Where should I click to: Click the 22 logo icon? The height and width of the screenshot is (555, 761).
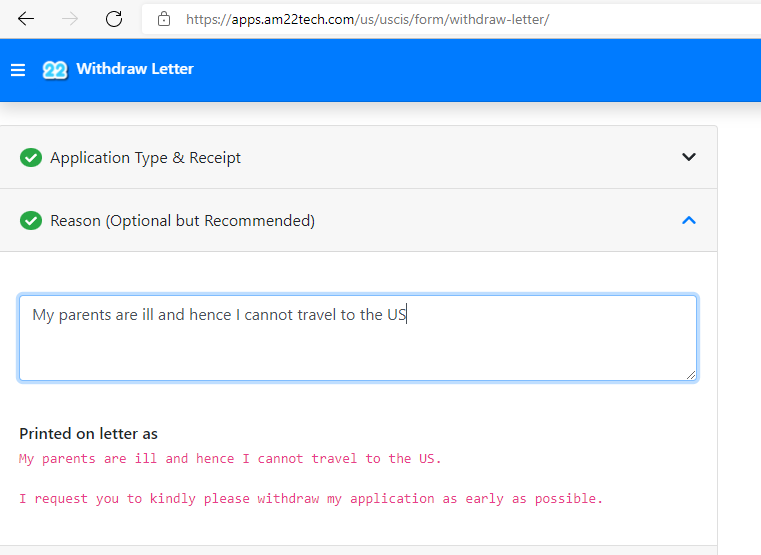tap(54, 70)
